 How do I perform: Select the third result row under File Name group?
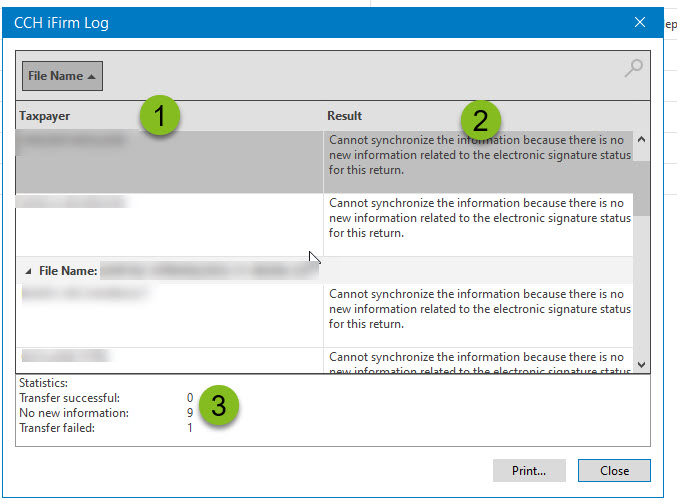tap(480, 309)
